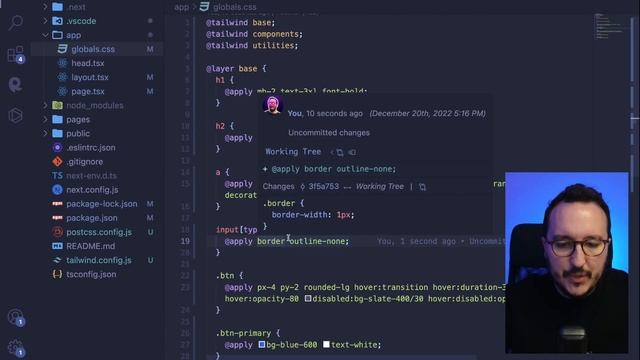Click the globals.css breadcrumb segment

[234, 7]
